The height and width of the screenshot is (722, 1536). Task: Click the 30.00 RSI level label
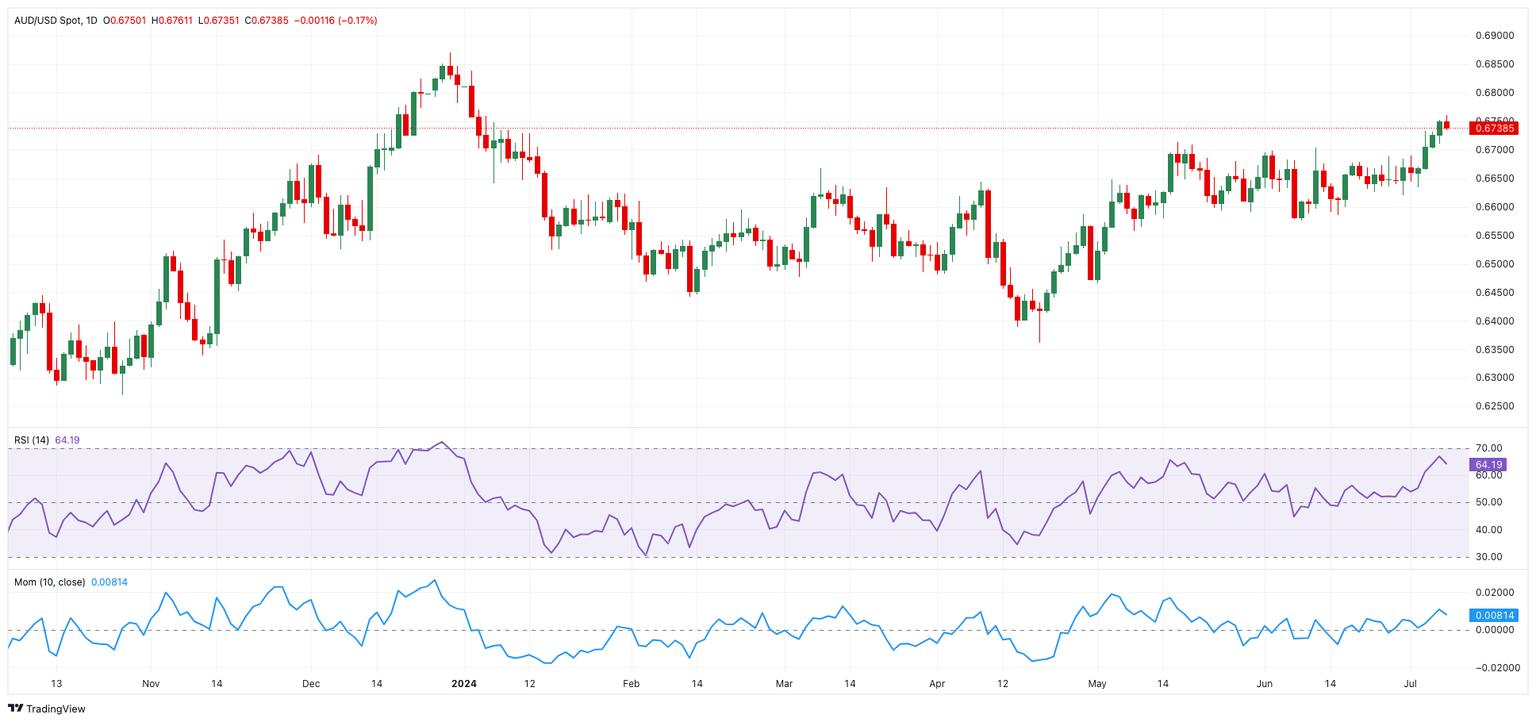click(1488, 557)
